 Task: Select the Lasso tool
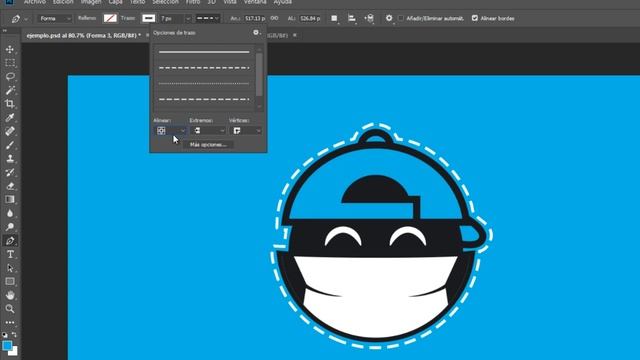(x=10, y=76)
